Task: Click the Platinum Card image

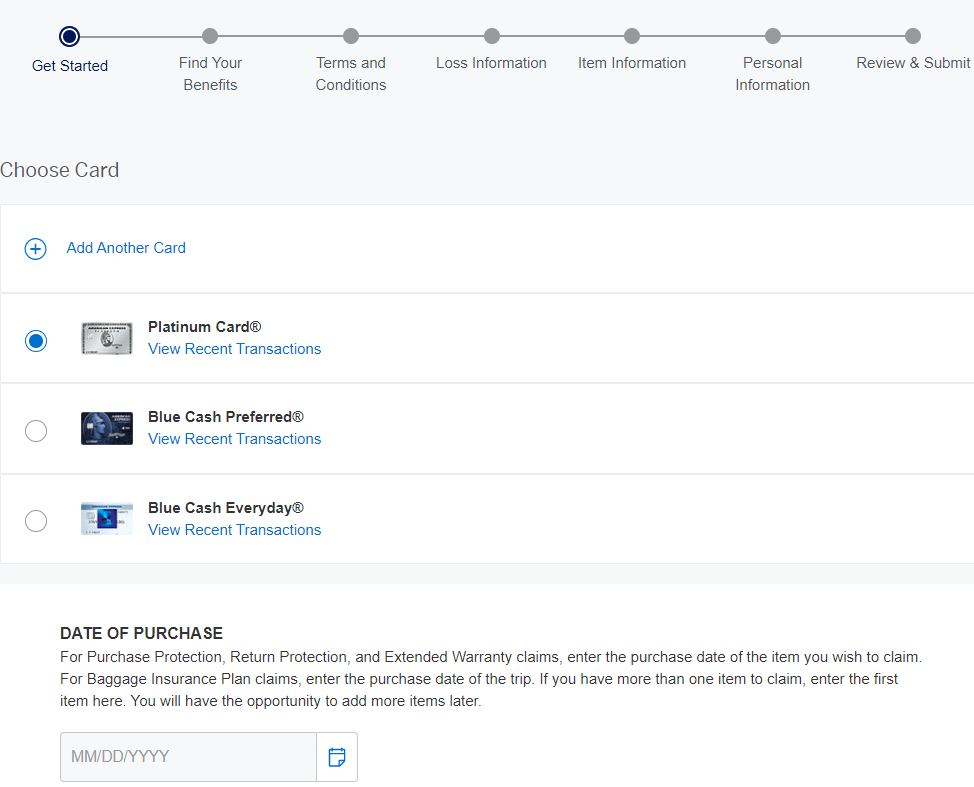Action: coord(107,339)
